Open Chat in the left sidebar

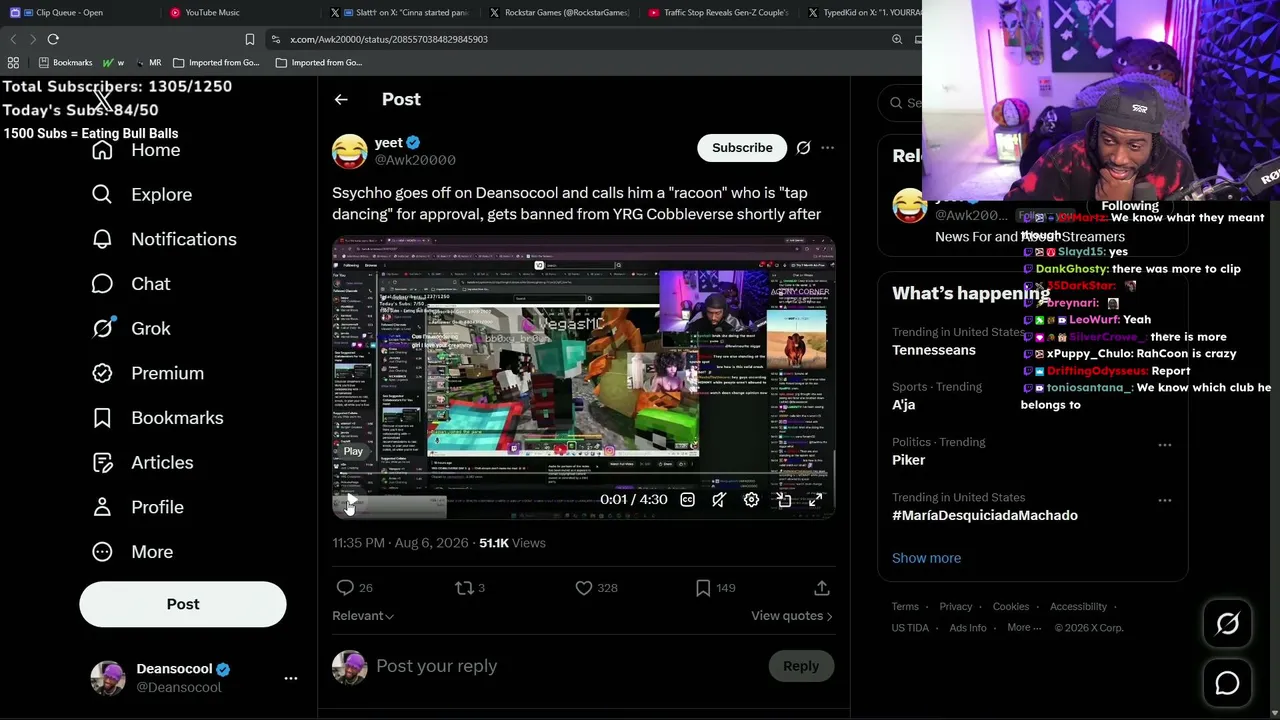click(x=131, y=284)
